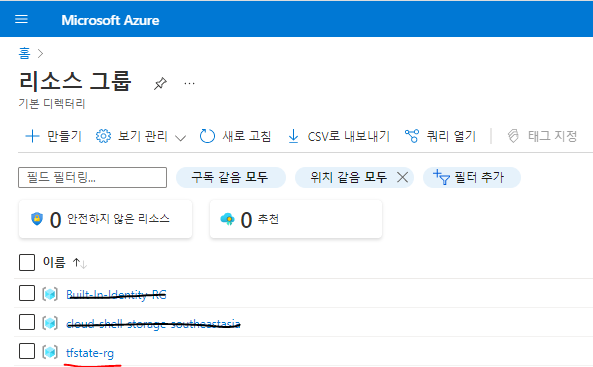Screen dimensions: 593x367
Task: Click the resource group icon beside Built-In-Identity-RG
Action: 50,294
